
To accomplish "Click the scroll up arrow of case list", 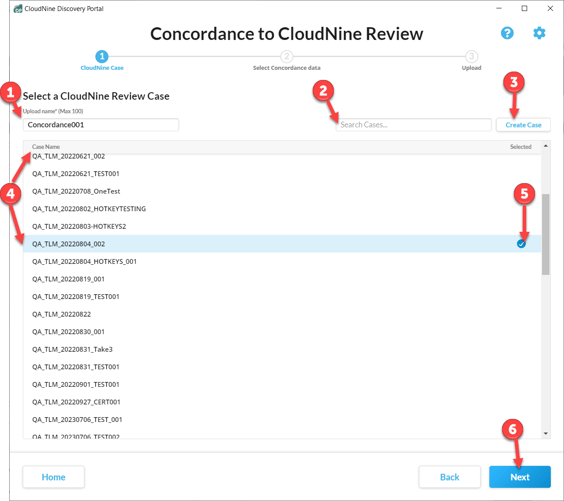I will [546, 146].
